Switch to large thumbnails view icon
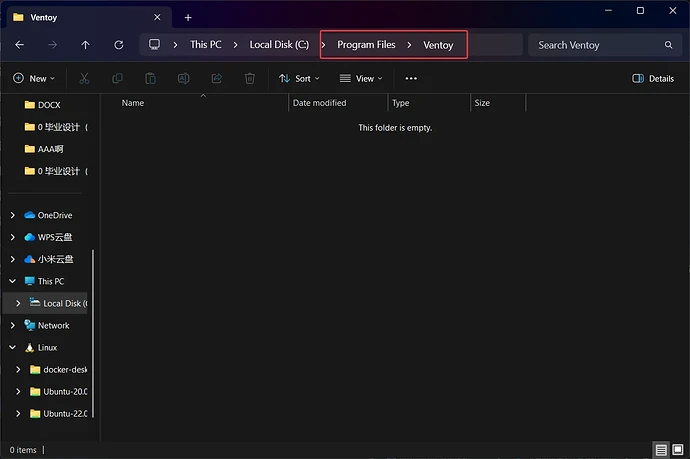The width and height of the screenshot is (690, 459). click(x=678, y=450)
